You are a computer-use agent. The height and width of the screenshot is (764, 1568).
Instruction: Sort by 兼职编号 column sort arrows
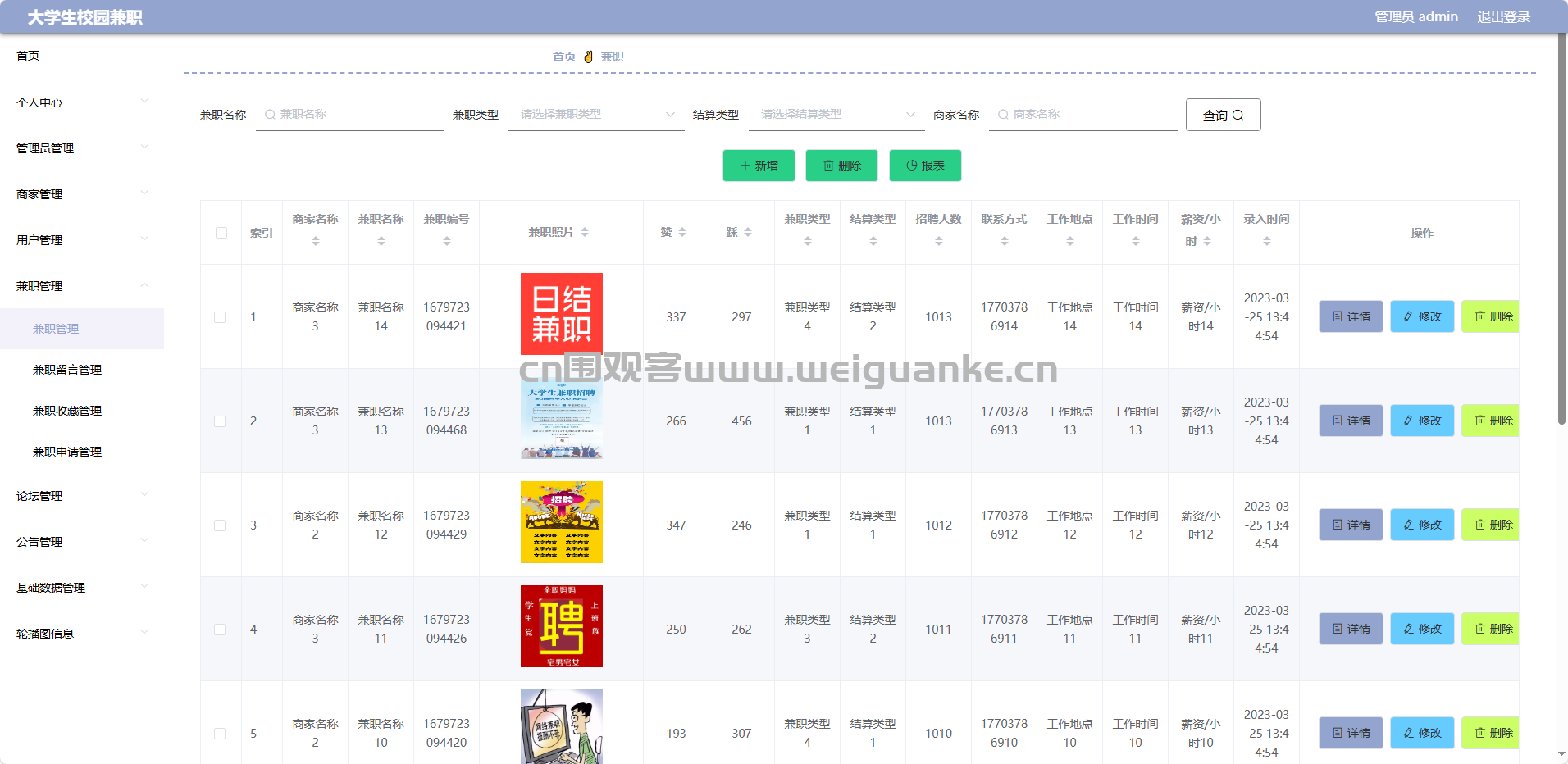pyautogui.click(x=447, y=241)
